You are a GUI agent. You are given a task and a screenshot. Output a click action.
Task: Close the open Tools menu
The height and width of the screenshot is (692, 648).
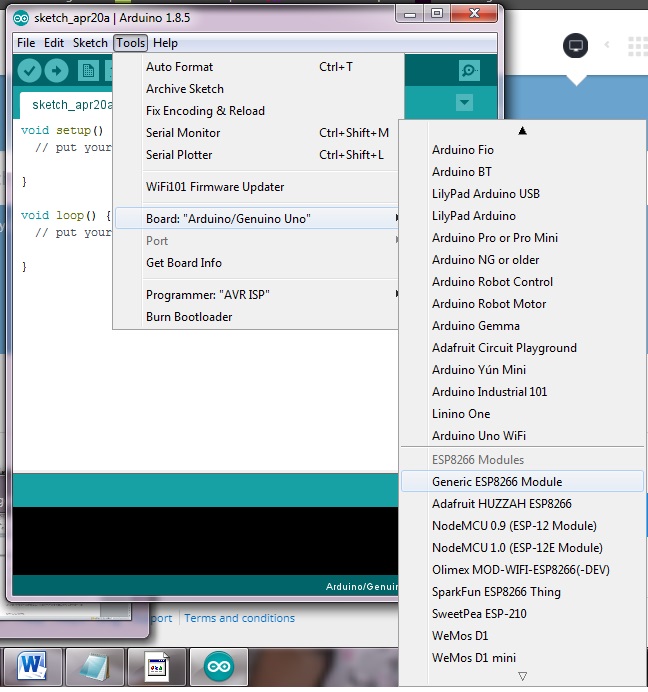coord(130,43)
